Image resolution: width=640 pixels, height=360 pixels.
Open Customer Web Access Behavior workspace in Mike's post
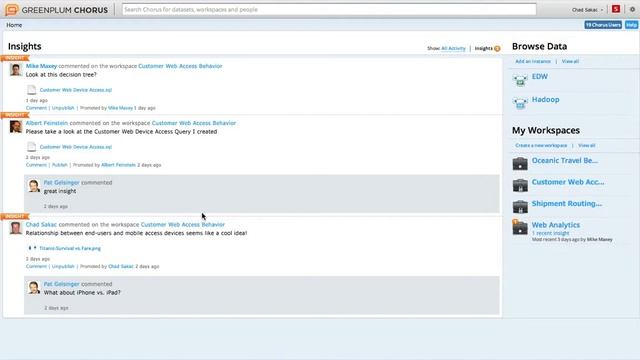coord(180,66)
